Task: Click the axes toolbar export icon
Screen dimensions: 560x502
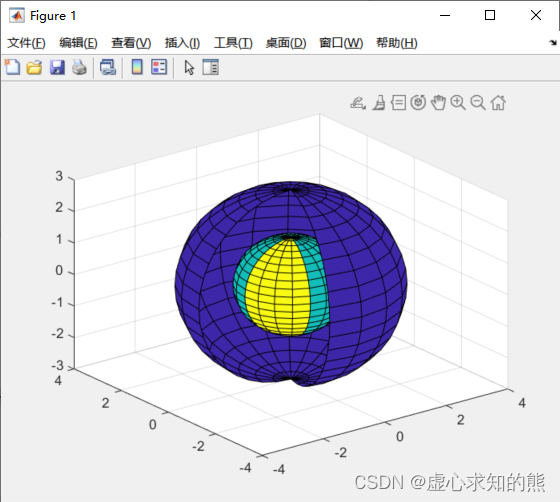Action: point(358,103)
